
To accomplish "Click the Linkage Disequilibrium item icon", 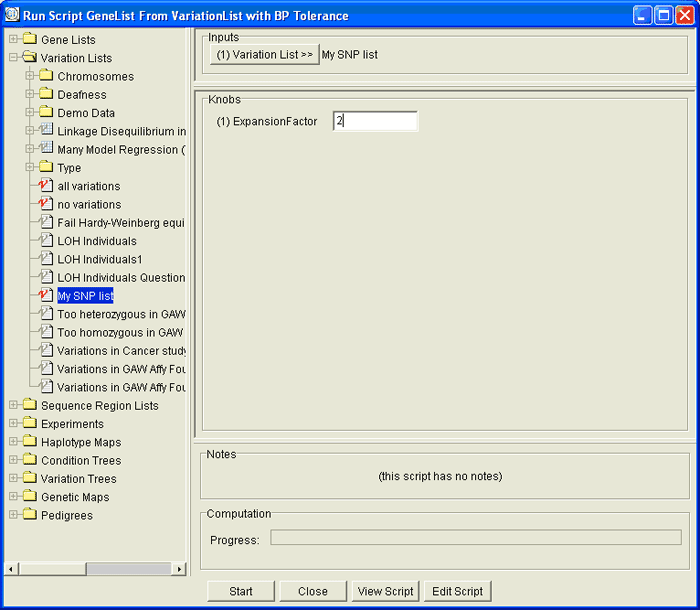I will (45, 131).
